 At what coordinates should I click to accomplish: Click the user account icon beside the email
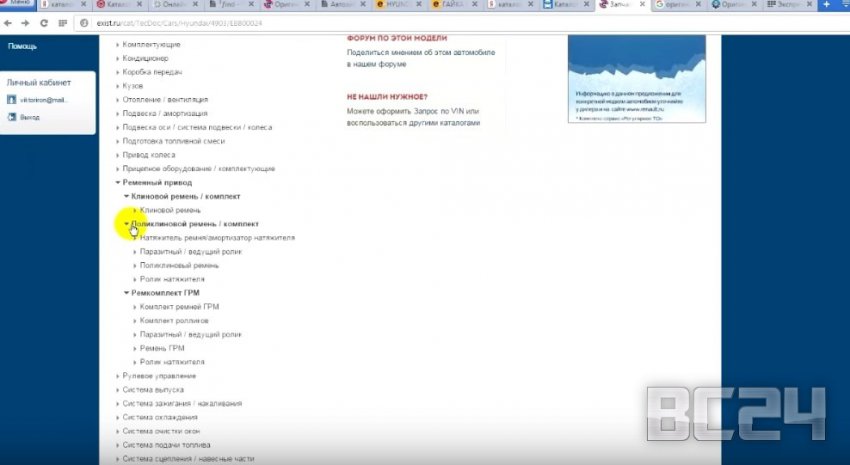click(x=11, y=100)
